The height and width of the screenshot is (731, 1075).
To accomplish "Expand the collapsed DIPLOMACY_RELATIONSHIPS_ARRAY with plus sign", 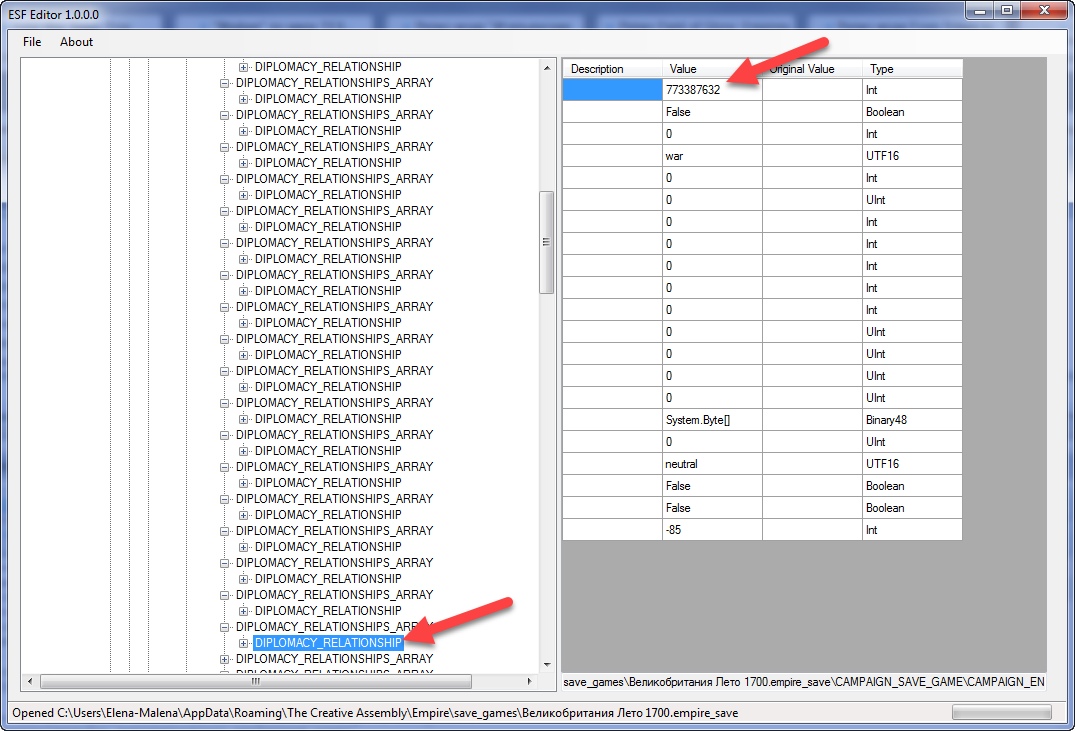I will click(224, 659).
